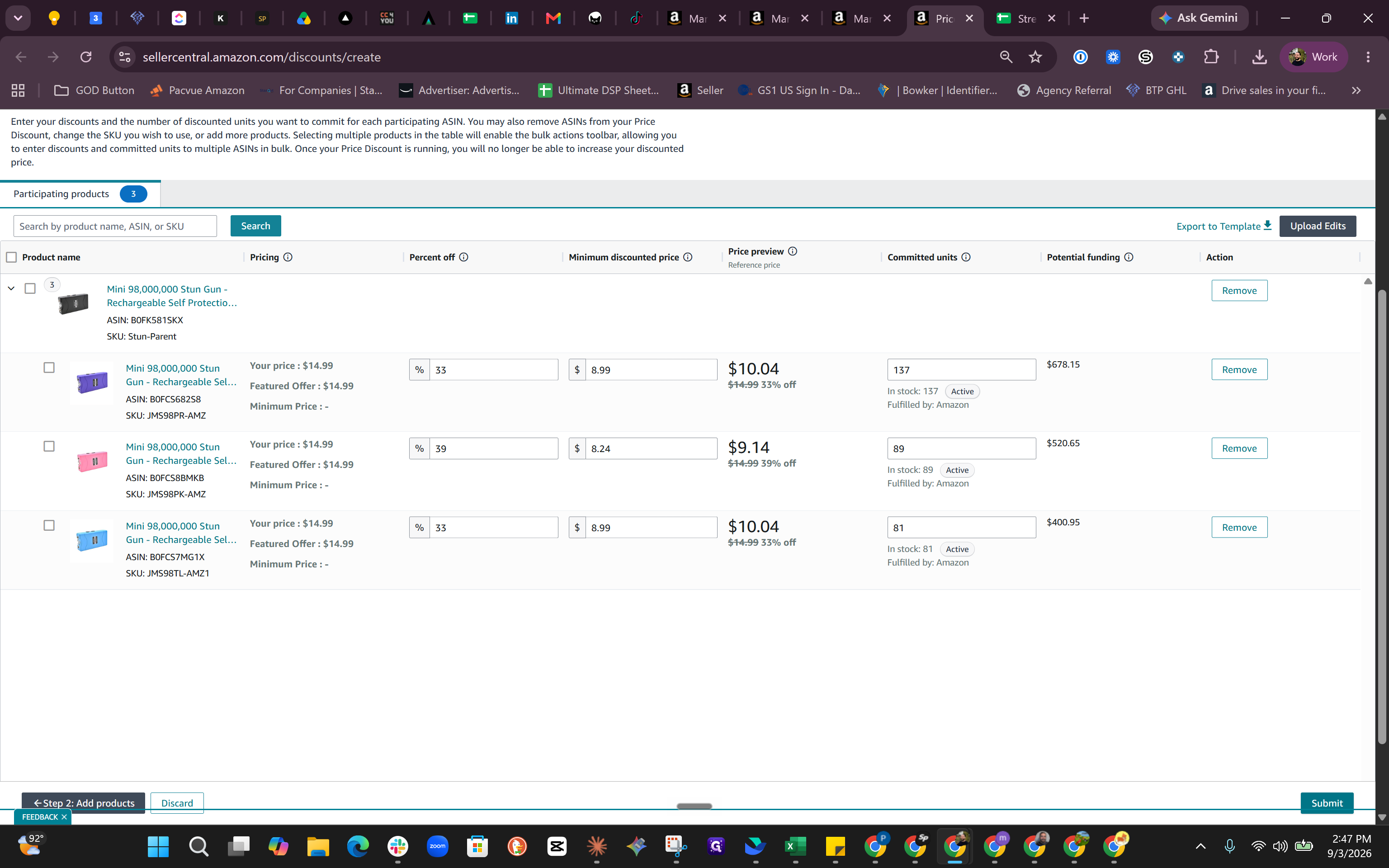
Task: Toggle the select-all Product name checkbox
Action: (x=11, y=257)
